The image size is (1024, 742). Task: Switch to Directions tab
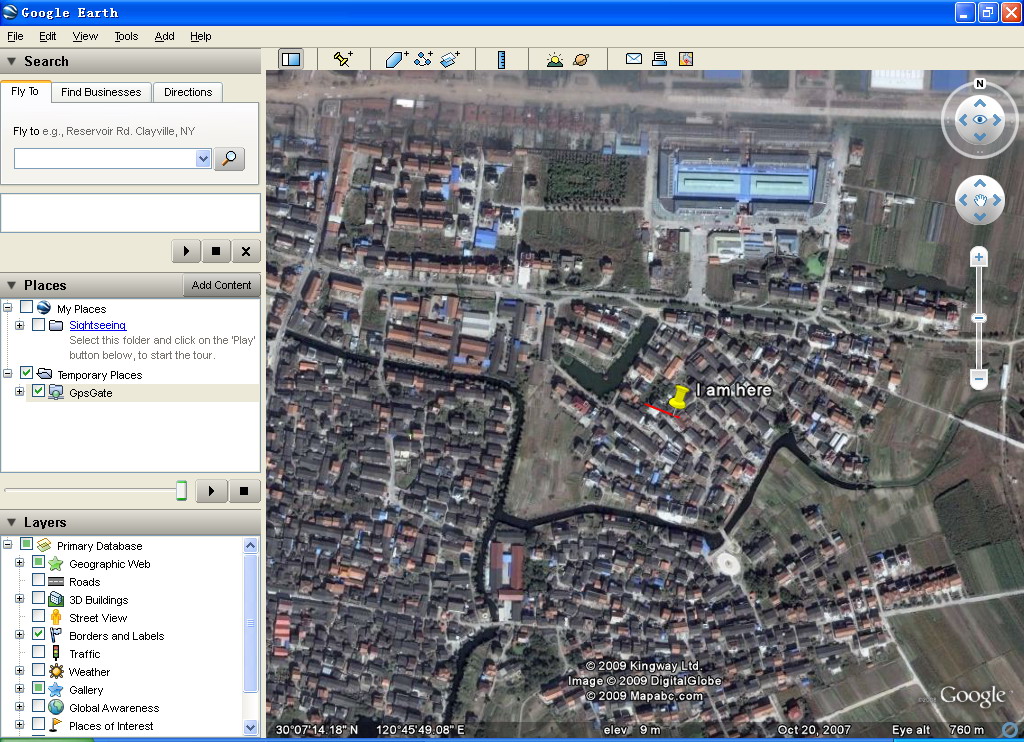[188, 92]
